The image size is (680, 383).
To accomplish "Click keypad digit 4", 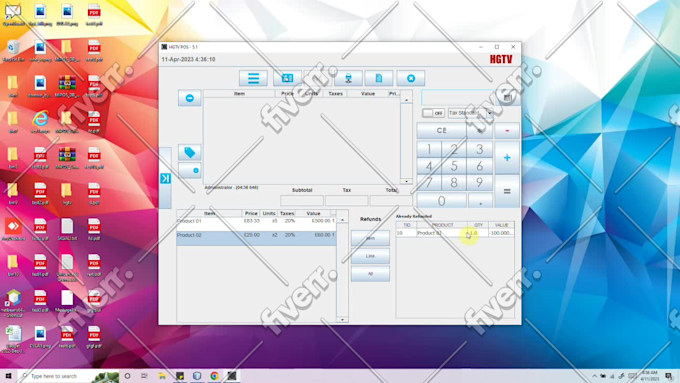I will coord(429,166).
